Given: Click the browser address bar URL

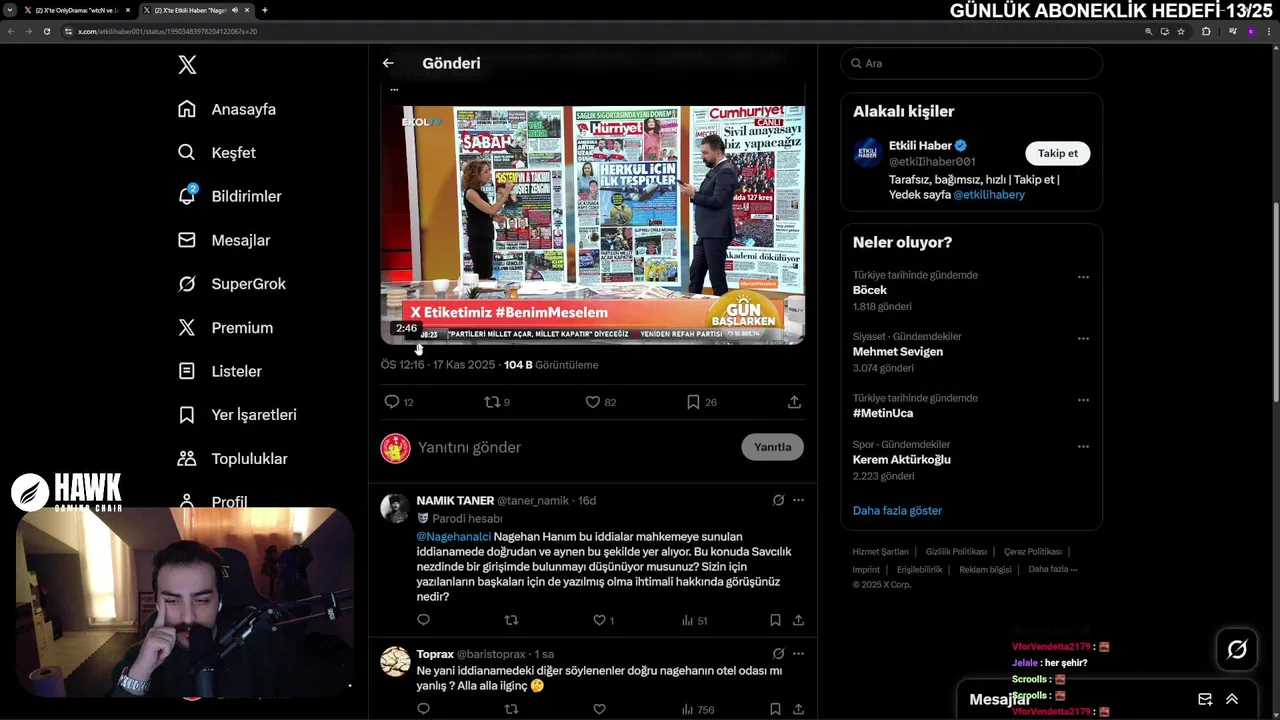Looking at the screenshot, I should [167, 31].
